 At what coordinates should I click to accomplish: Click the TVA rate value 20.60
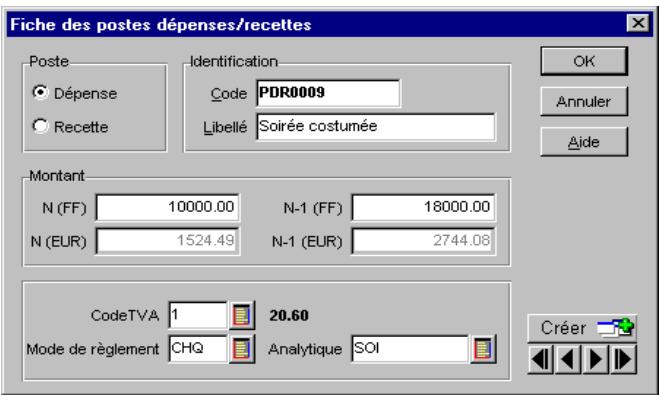tap(289, 316)
